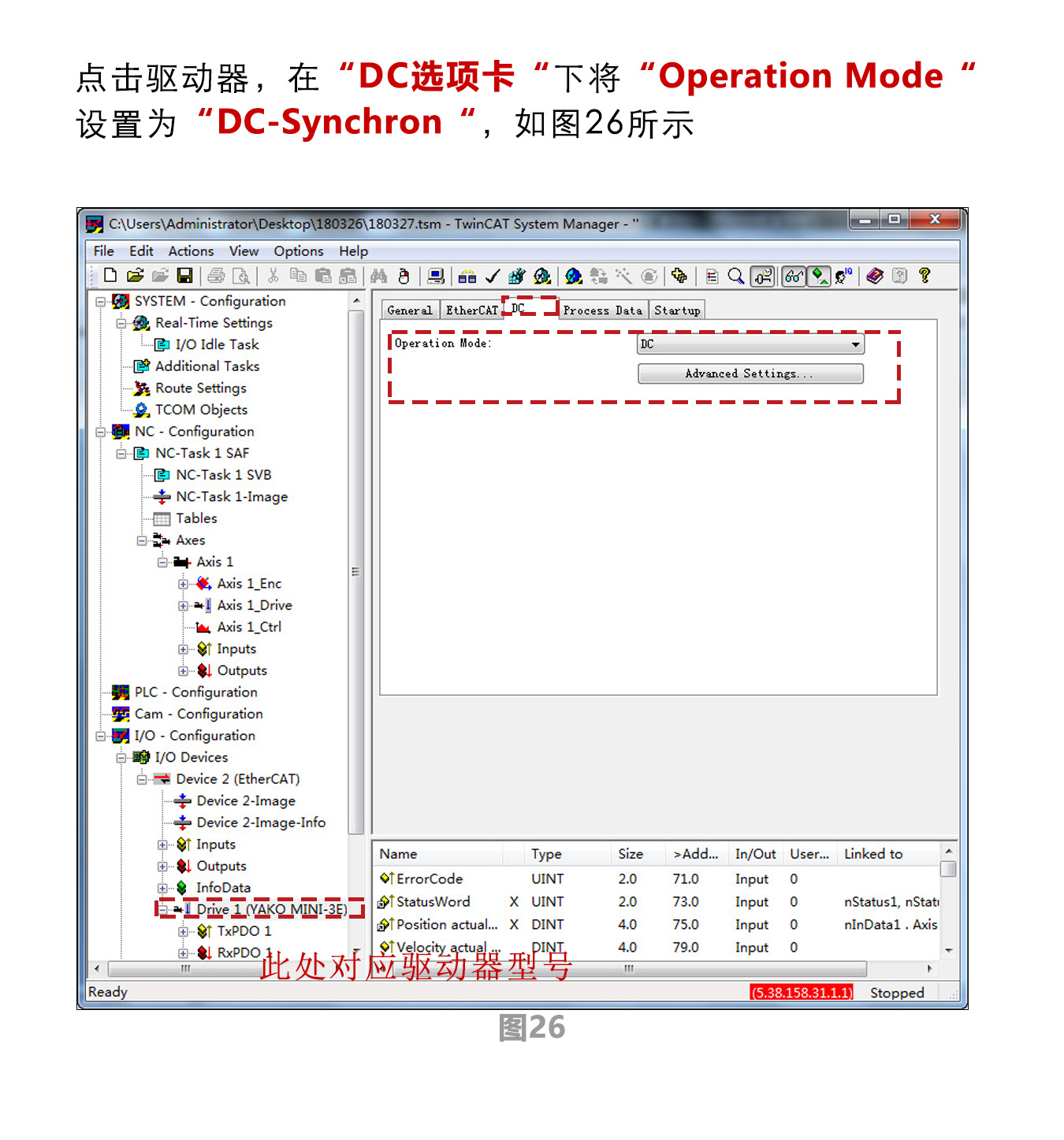Click the Print toolbar icon
This screenshot has height=1140, width=1064.
(217, 276)
